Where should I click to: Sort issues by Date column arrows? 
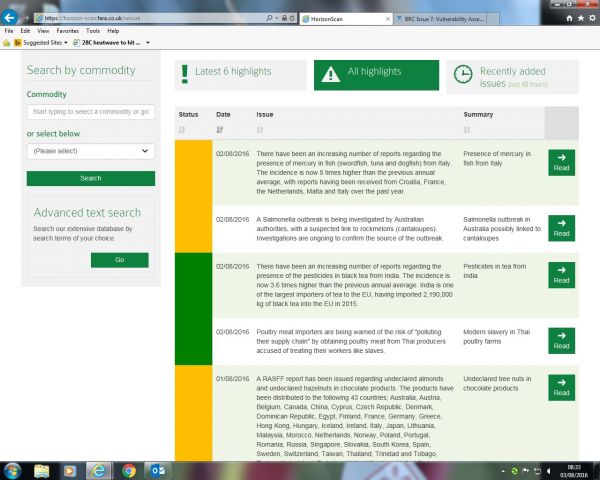coord(220,130)
